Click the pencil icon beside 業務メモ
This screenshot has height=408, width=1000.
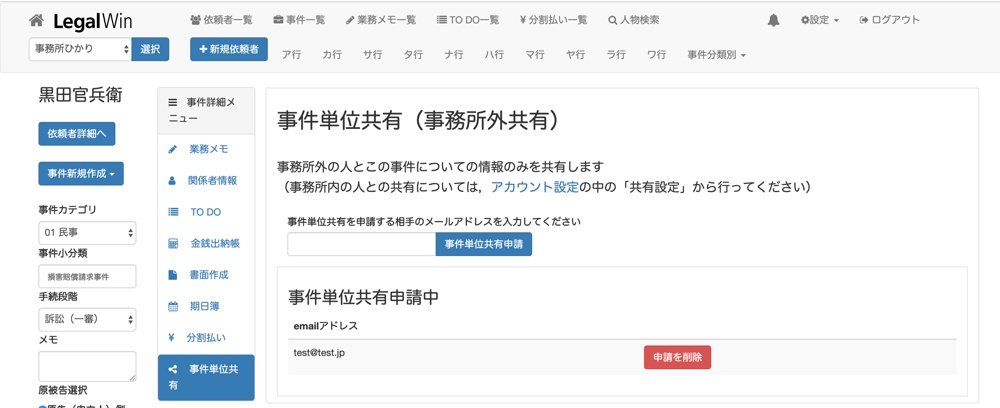coord(172,149)
